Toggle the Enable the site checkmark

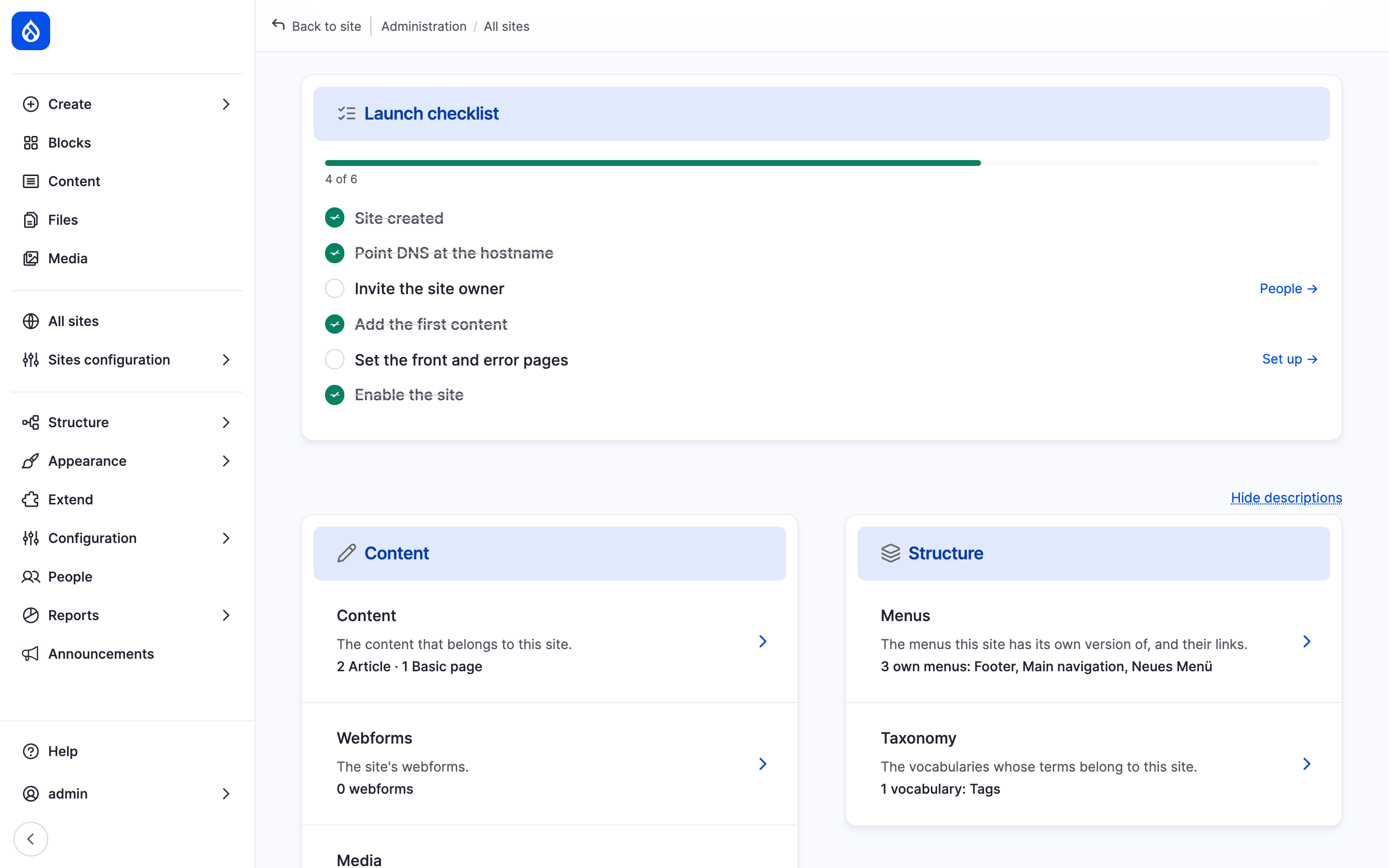pyautogui.click(x=335, y=394)
